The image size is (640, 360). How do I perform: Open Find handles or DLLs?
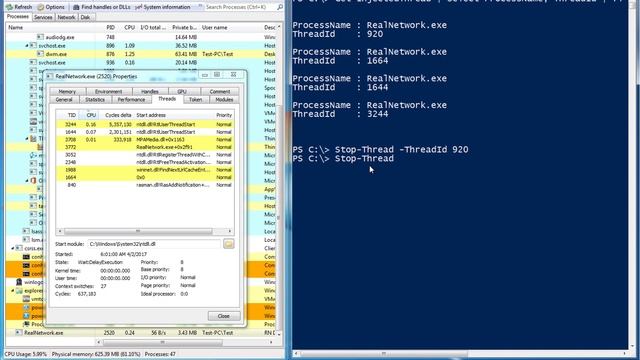pos(102,7)
